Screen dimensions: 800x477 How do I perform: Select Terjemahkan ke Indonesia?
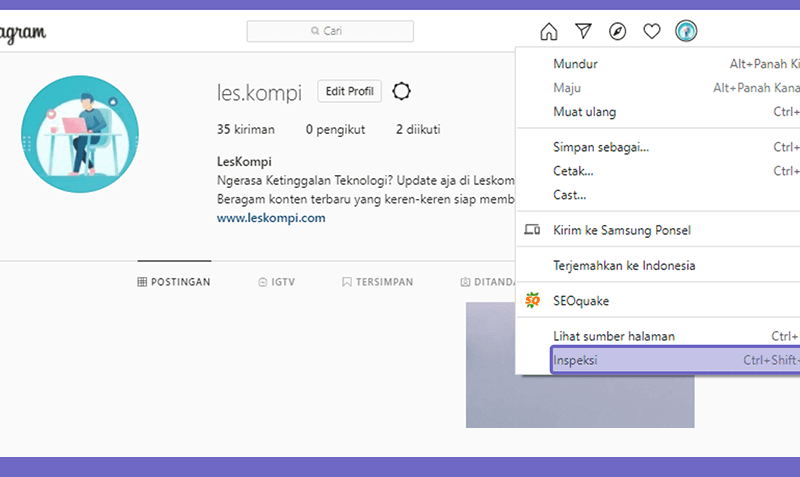(x=658, y=265)
